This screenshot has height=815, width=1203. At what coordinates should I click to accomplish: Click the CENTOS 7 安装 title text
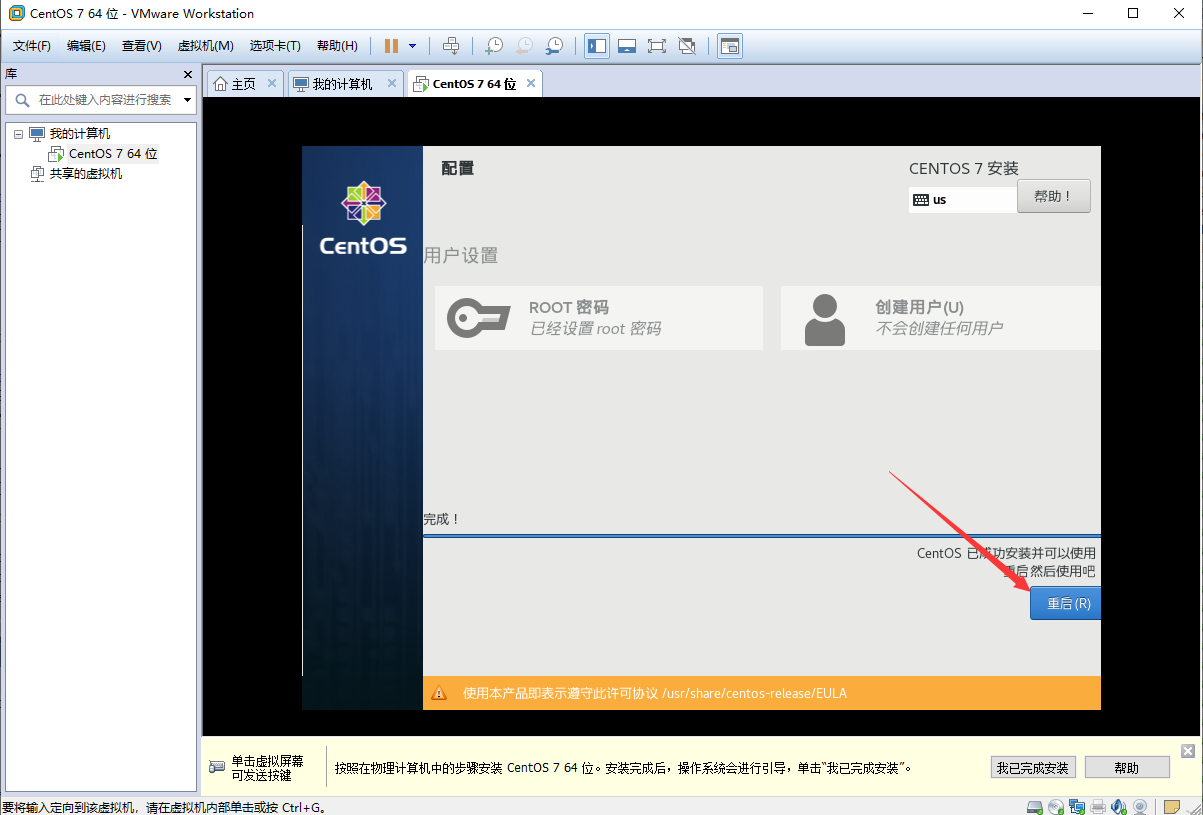click(964, 168)
